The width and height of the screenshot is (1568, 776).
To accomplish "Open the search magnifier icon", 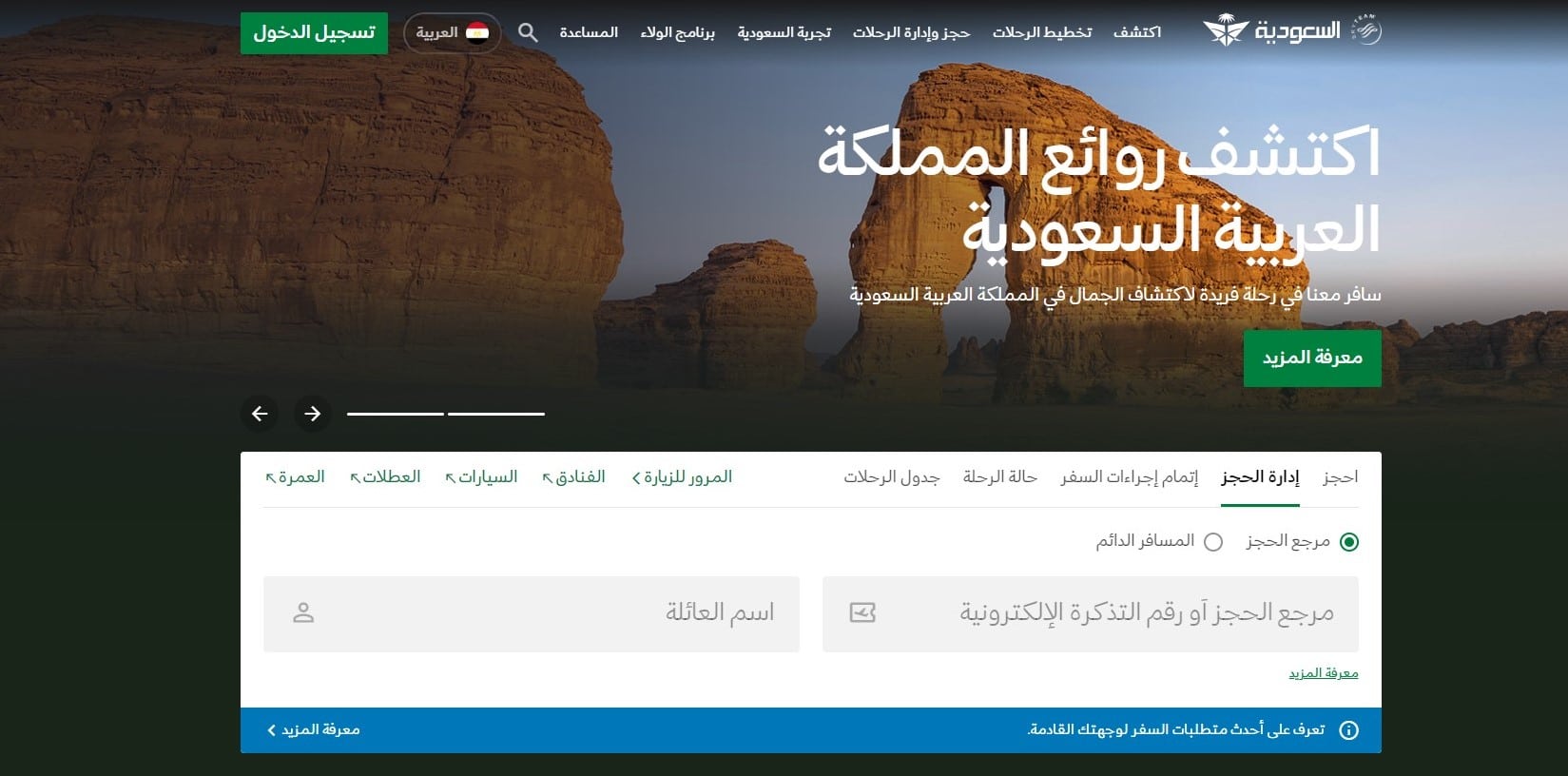I will (x=528, y=32).
